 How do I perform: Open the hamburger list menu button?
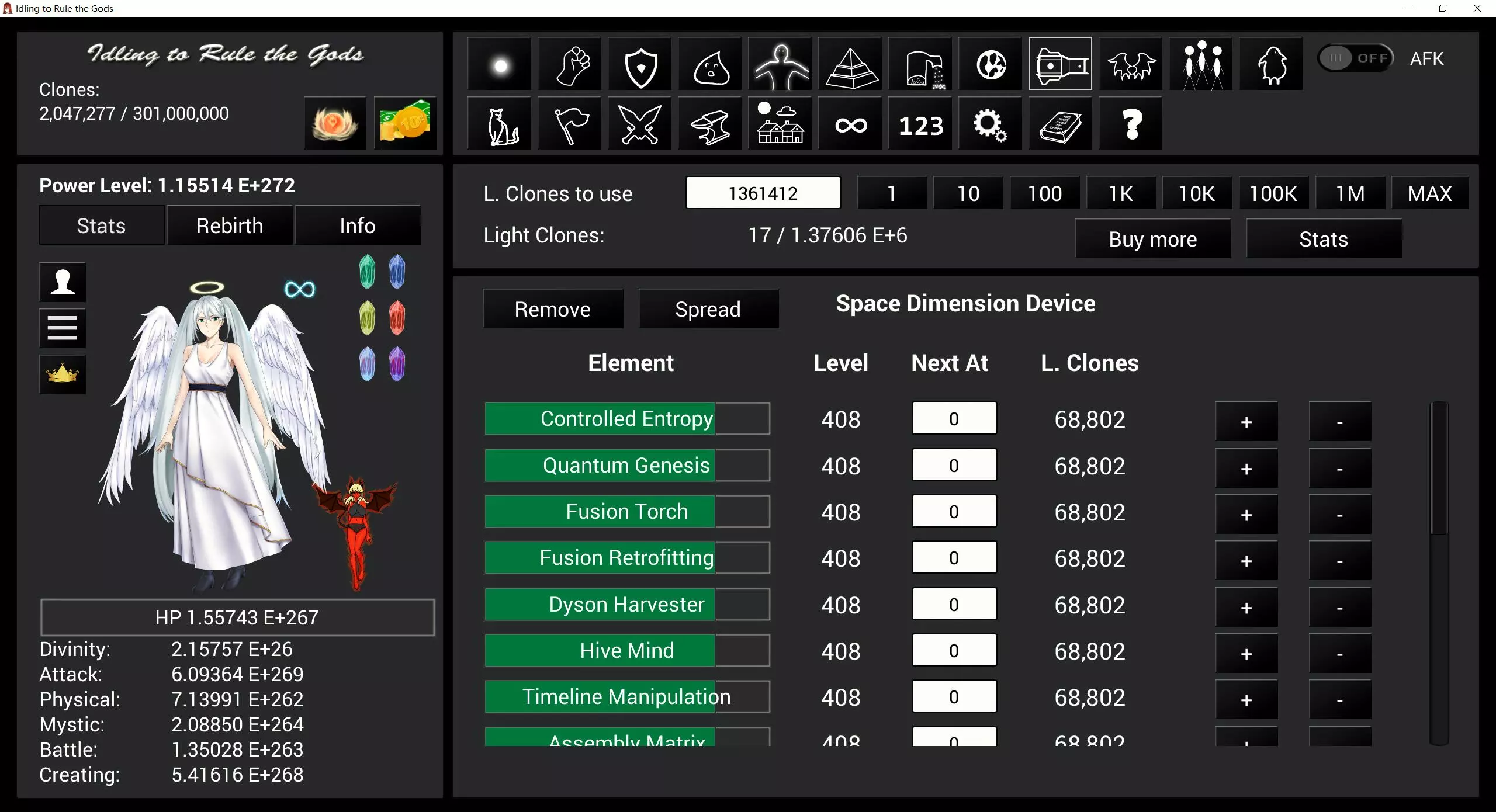[63, 328]
